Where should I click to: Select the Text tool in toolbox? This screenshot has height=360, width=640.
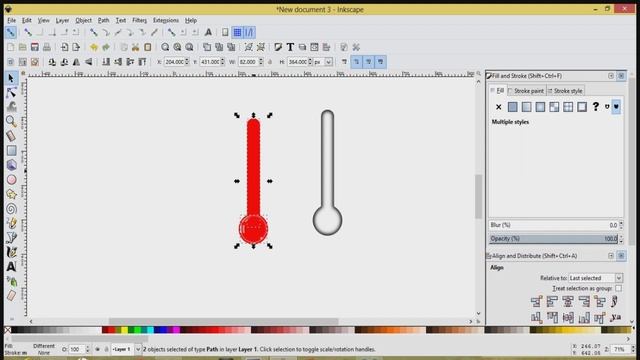11,267
